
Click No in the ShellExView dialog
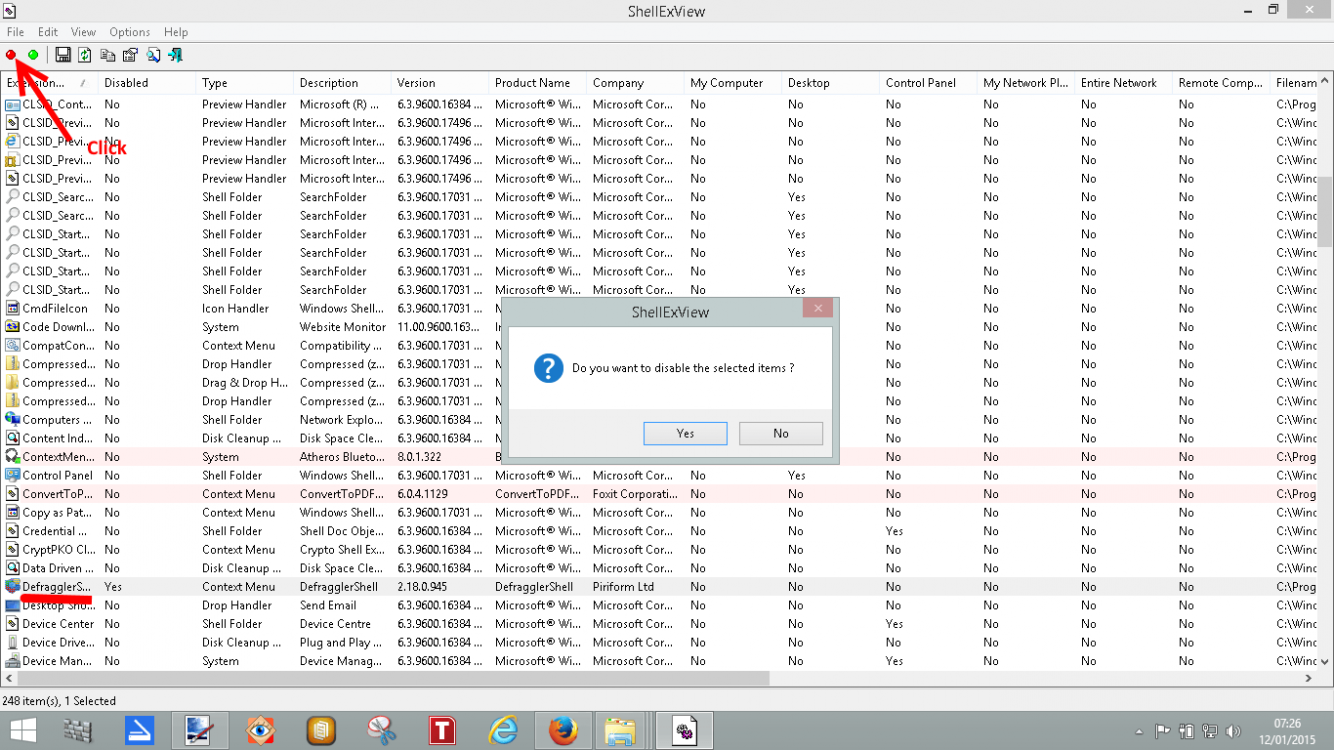pos(781,433)
